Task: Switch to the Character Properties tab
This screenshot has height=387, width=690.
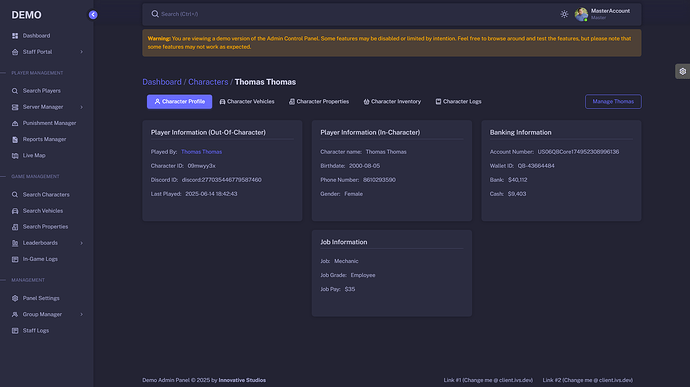Action: click(319, 102)
